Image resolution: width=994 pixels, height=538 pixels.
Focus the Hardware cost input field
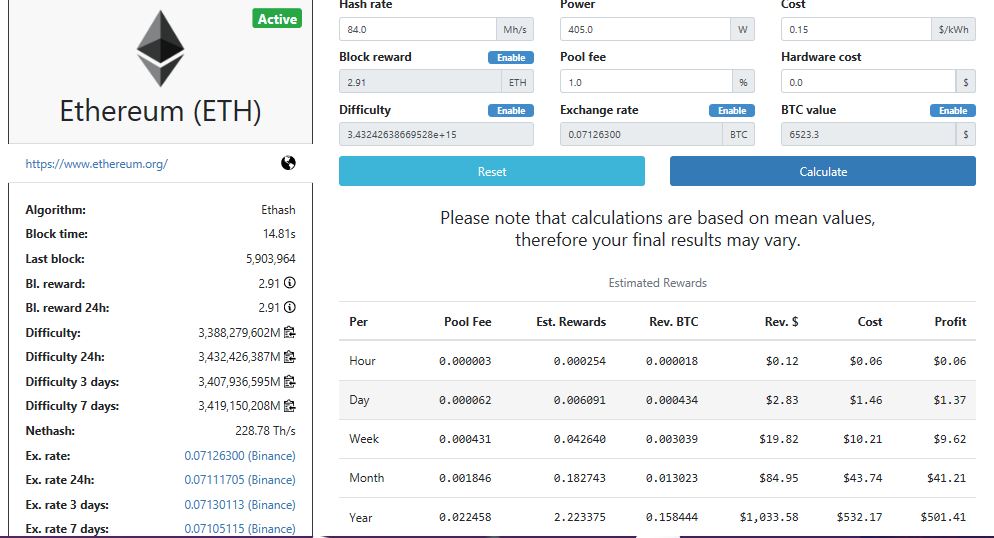point(868,82)
